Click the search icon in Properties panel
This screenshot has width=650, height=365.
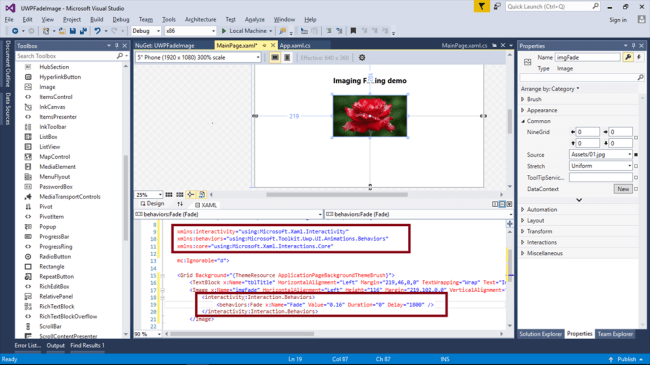640,78
